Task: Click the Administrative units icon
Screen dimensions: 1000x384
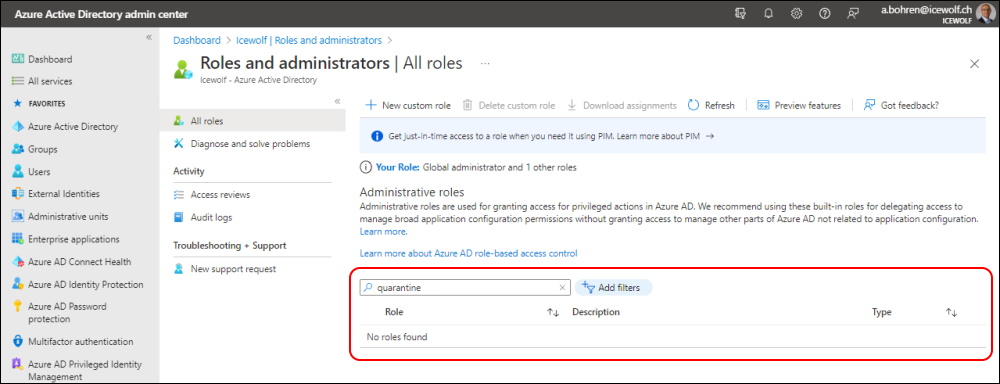Action: [18, 216]
